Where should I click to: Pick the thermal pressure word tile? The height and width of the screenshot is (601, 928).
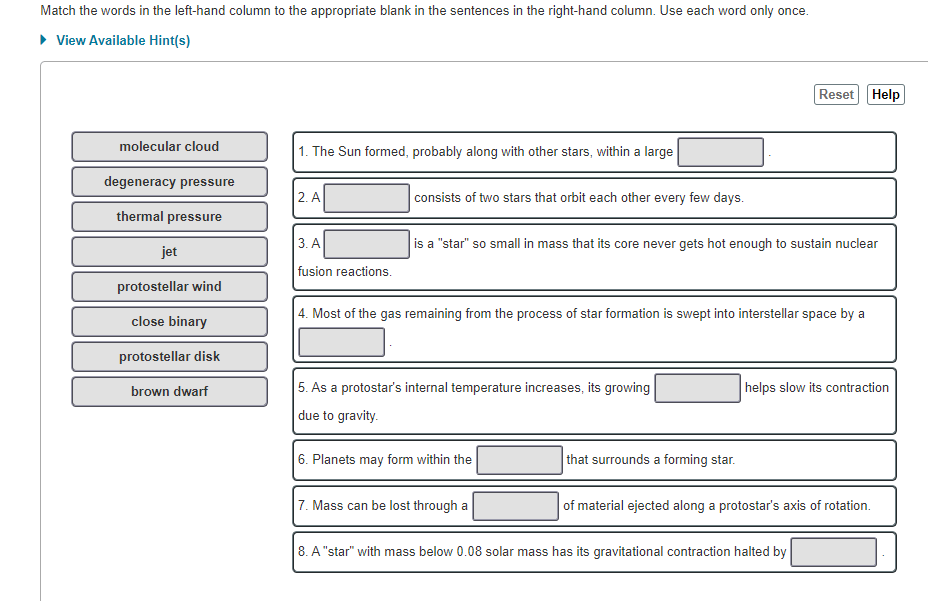(169, 217)
